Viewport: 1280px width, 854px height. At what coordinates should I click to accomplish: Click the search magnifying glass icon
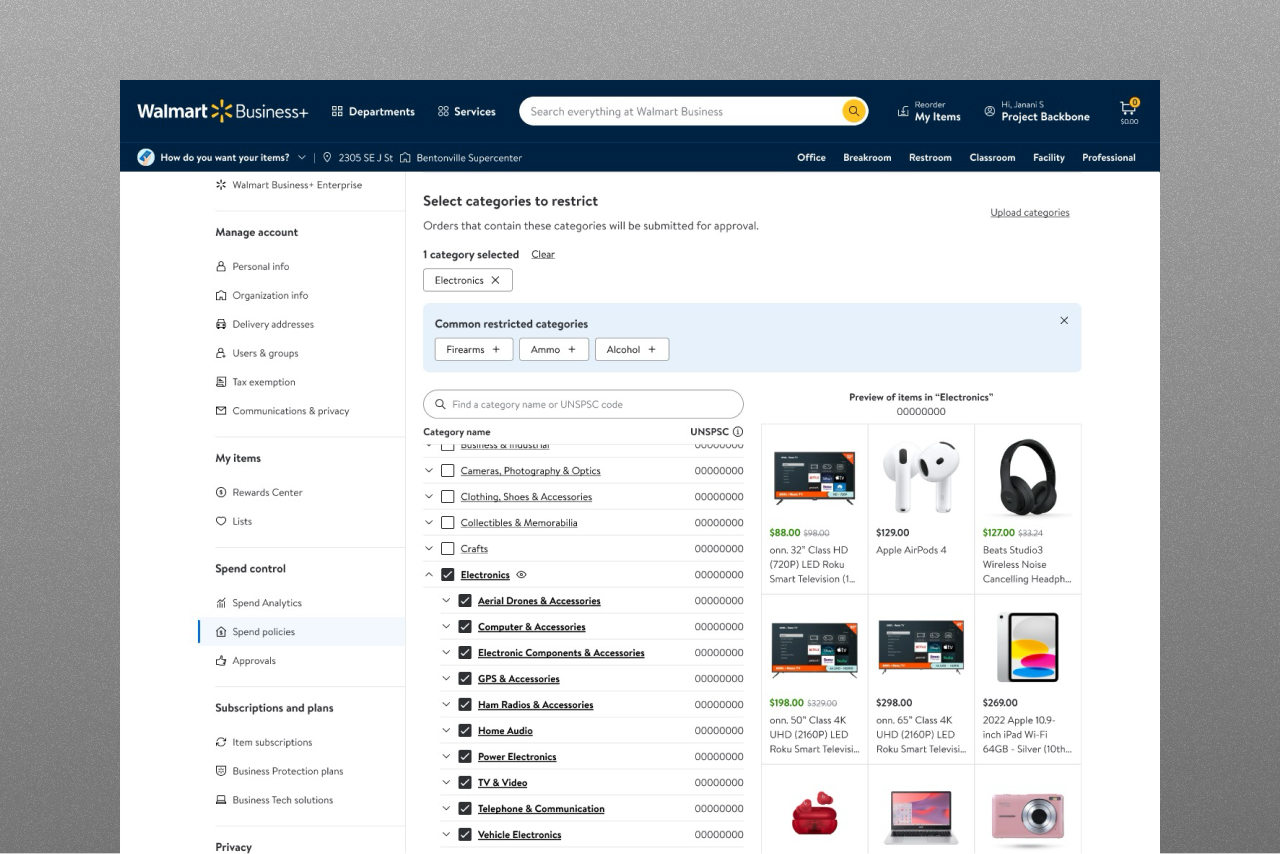tap(853, 111)
